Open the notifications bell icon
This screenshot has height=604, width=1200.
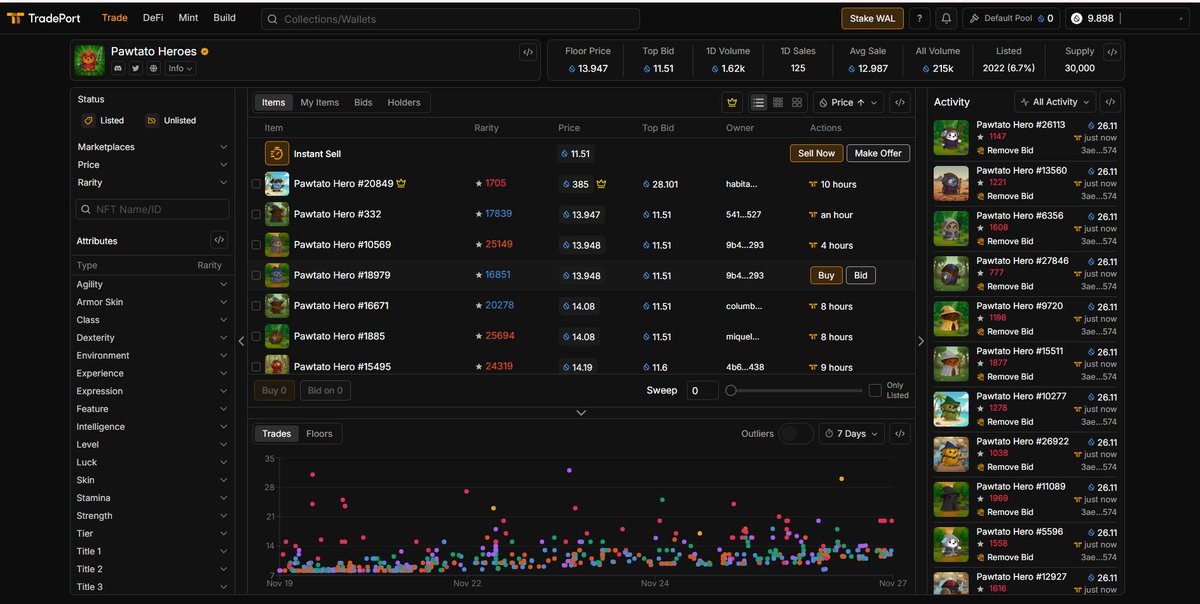click(946, 19)
